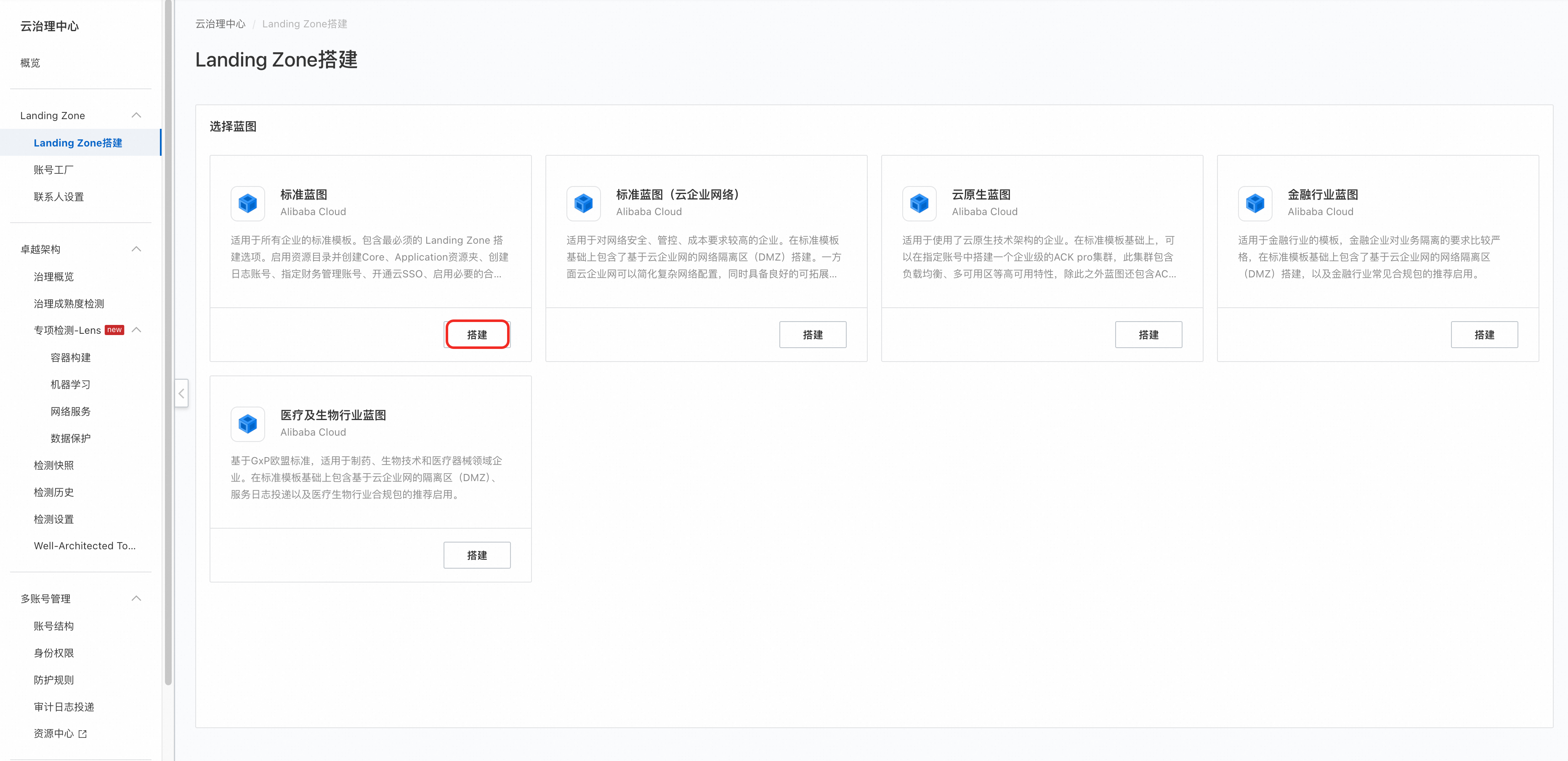Click 搭建 button for 标准蓝图
The width and height of the screenshot is (1568, 761).
point(477,335)
